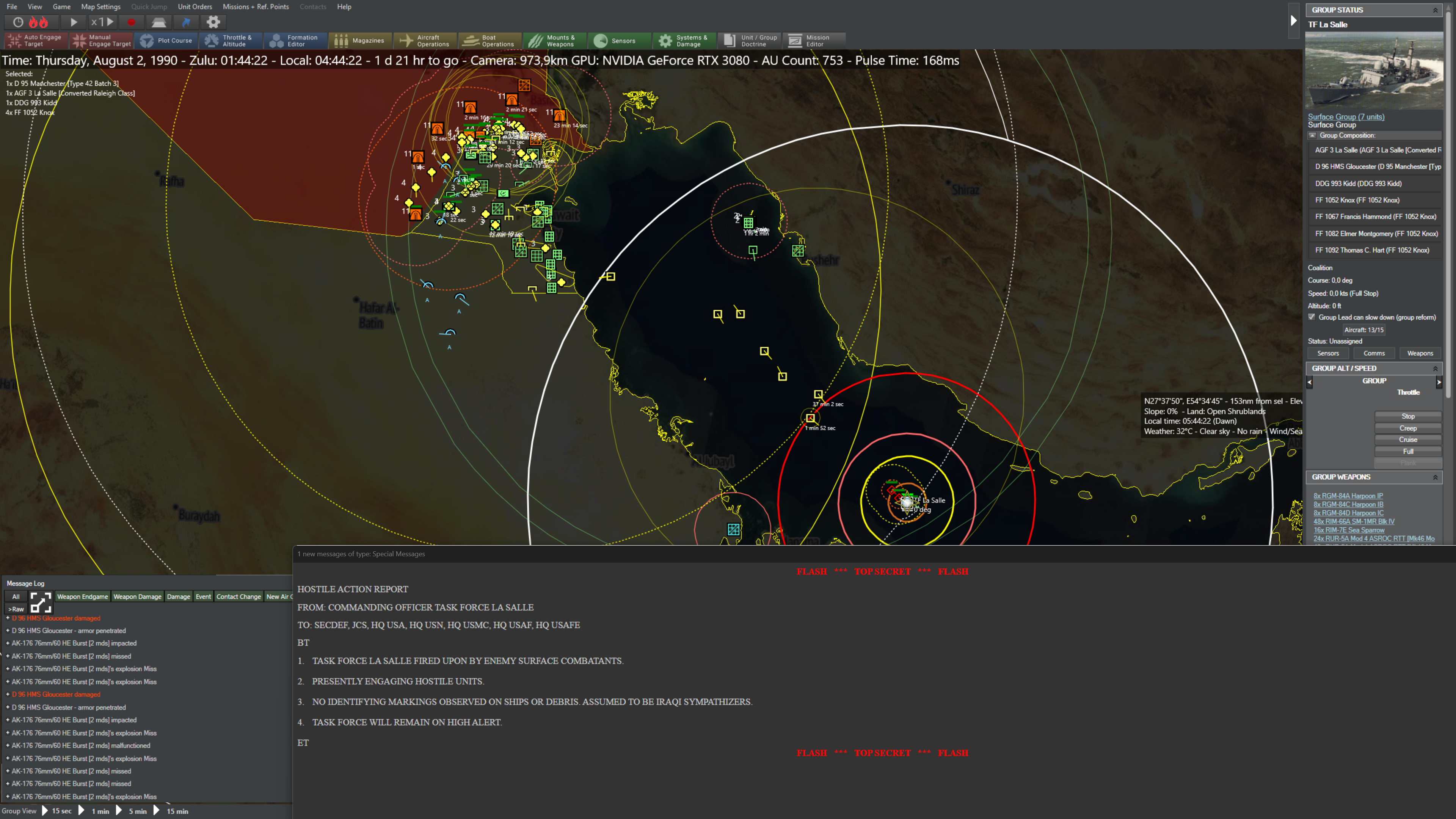Click the time compression x1 button
This screenshot has height=819, width=1456.
pyautogui.click(x=102, y=22)
